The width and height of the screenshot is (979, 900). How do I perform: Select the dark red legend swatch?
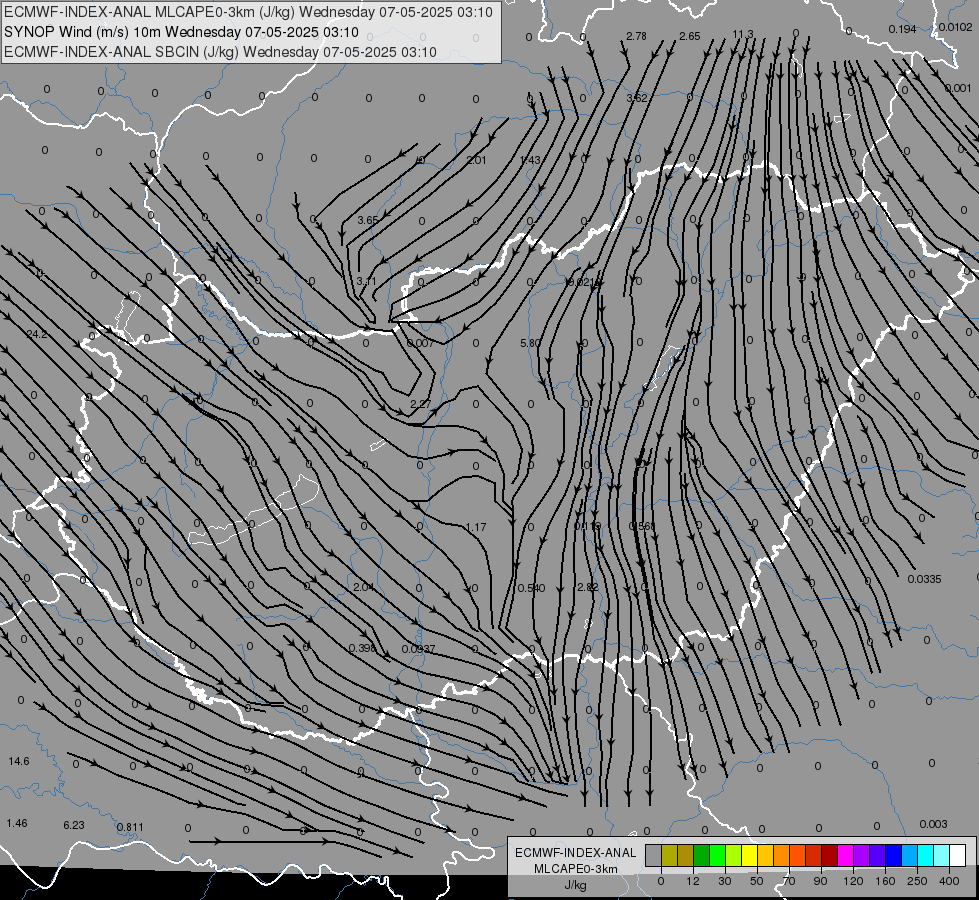point(829,855)
